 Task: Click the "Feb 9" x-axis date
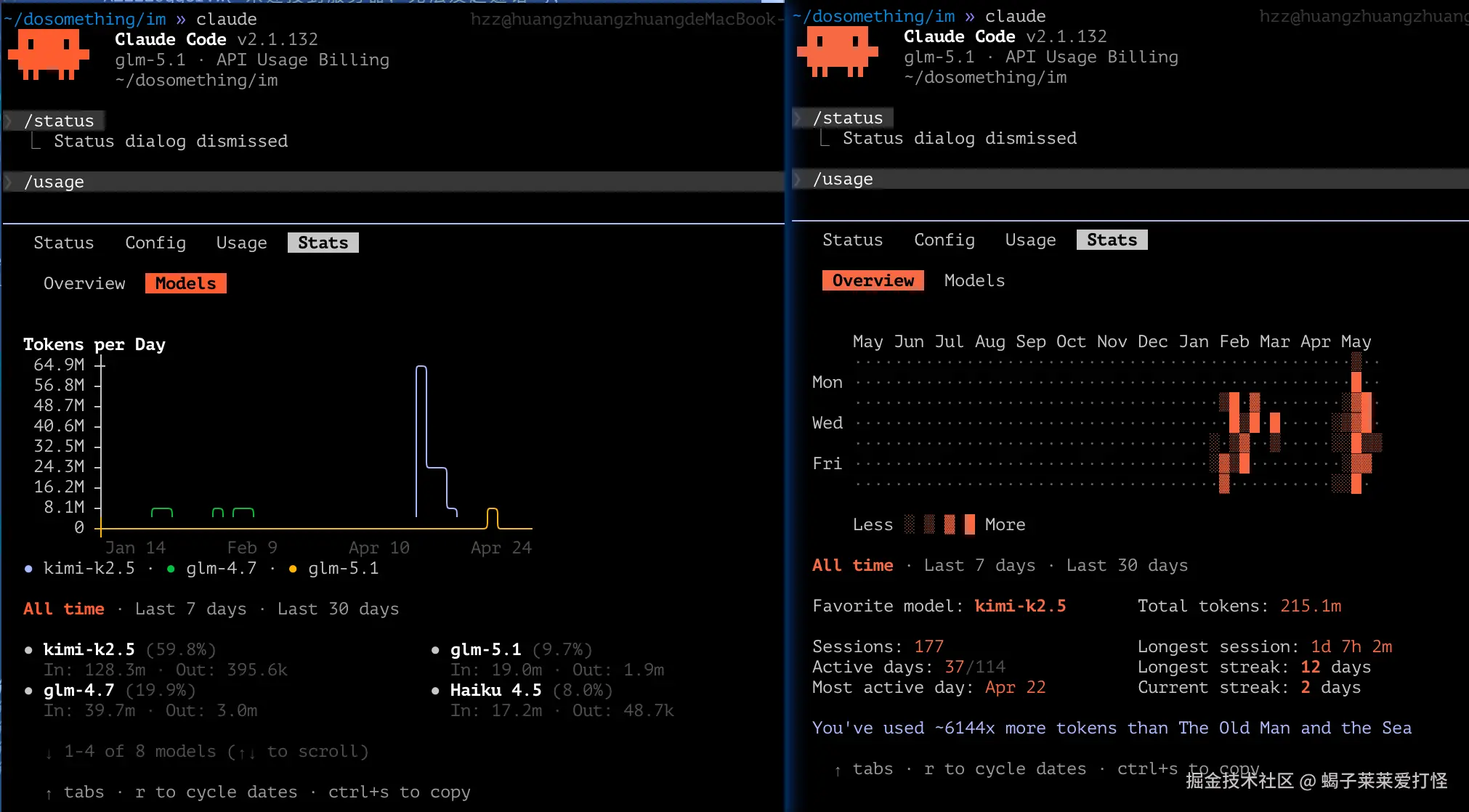click(x=252, y=548)
